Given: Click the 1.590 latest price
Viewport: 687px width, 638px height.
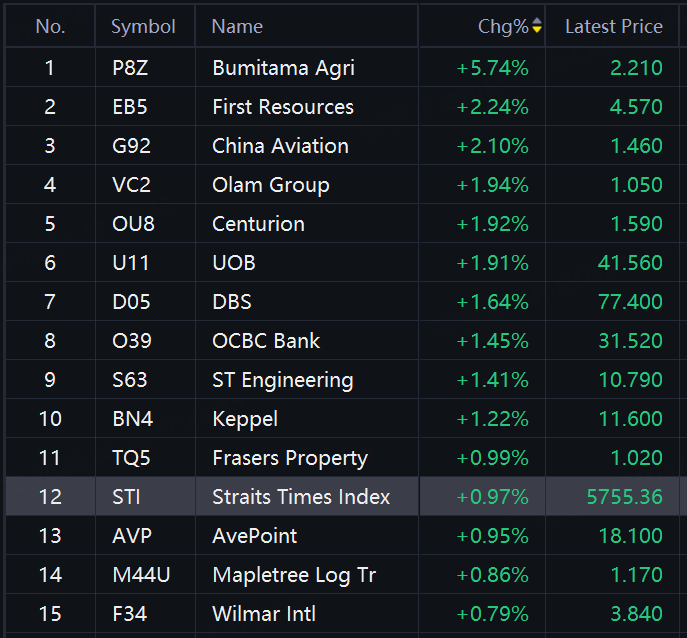Looking at the screenshot, I should click(636, 224).
